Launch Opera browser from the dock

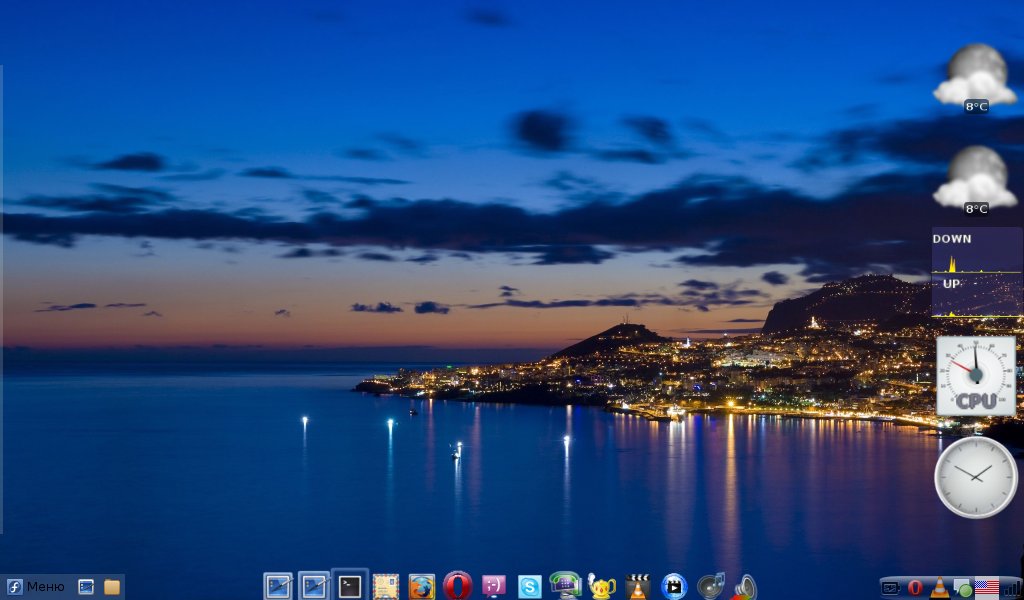[458, 586]
